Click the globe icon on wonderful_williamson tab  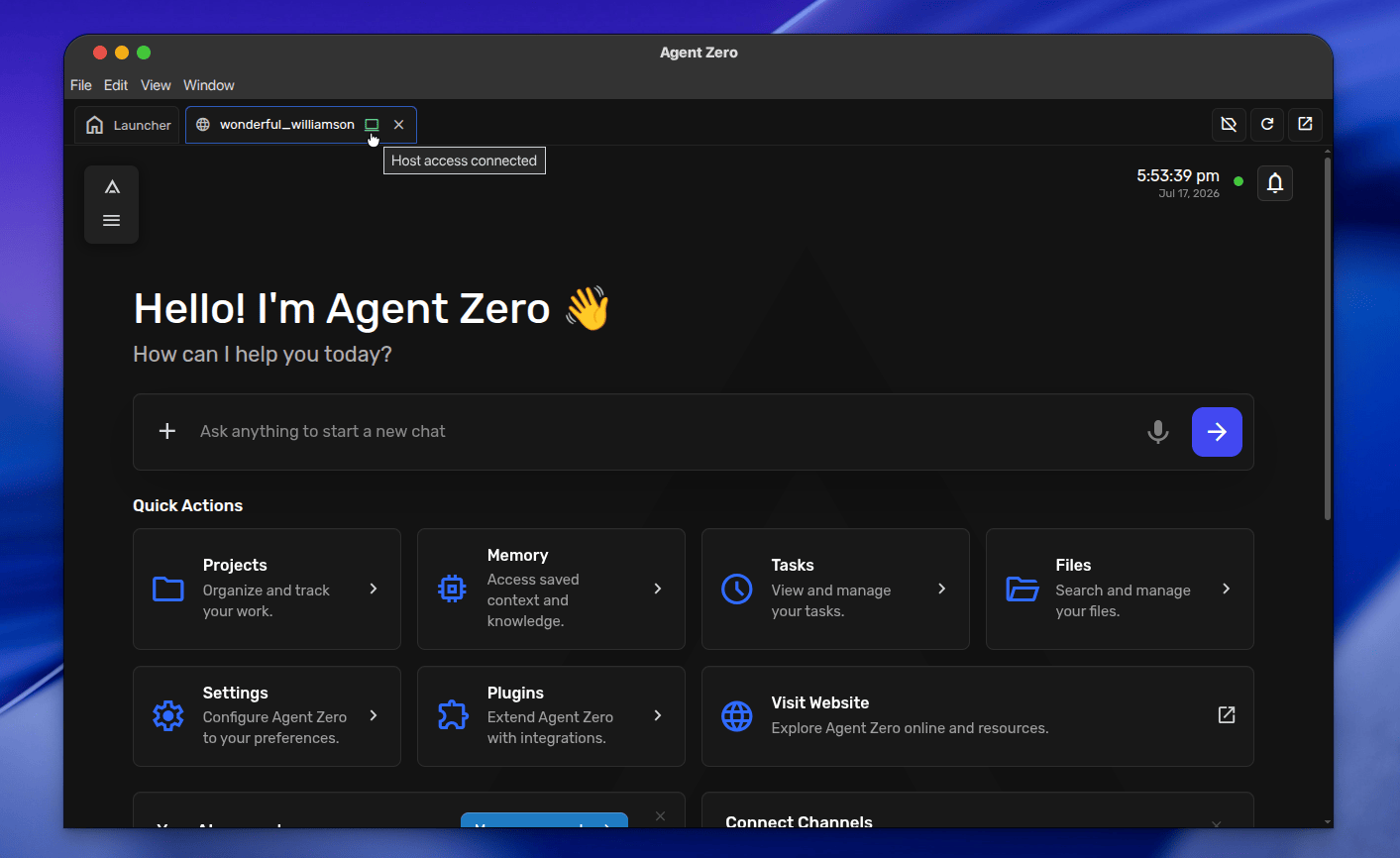click(203, 125)
